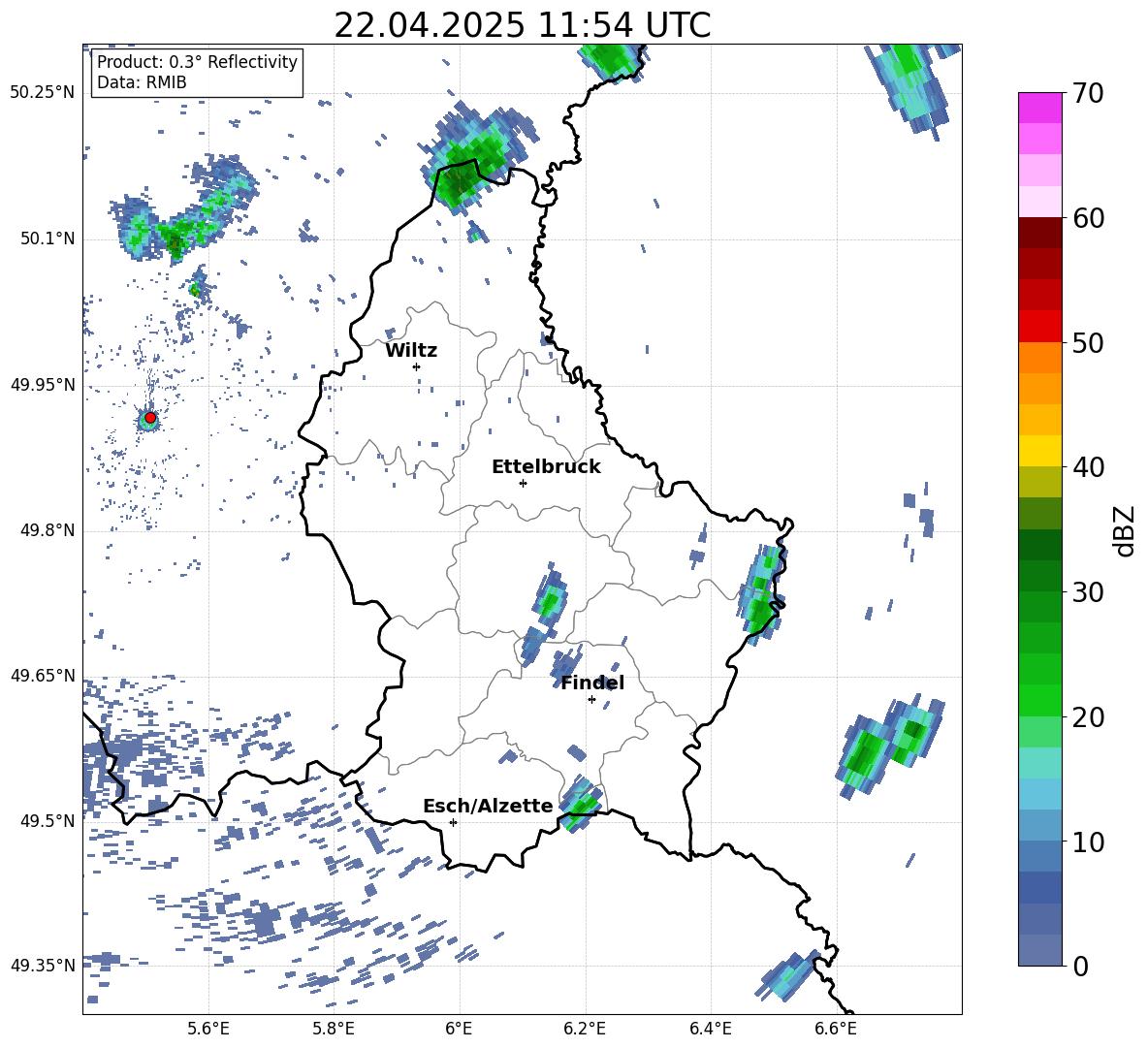Click the 50.25°N latitude label
This screenshot has height=1048, width=1148.
43,92
